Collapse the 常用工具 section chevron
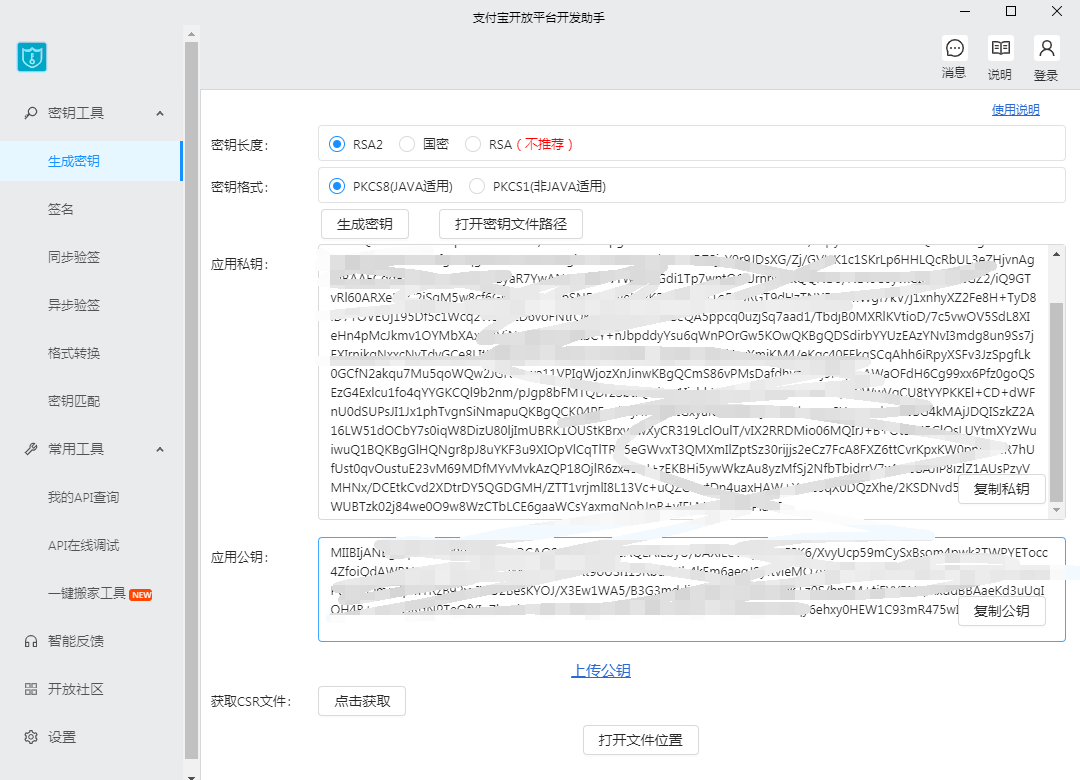1080x780 pixels. tap(160, 449)
